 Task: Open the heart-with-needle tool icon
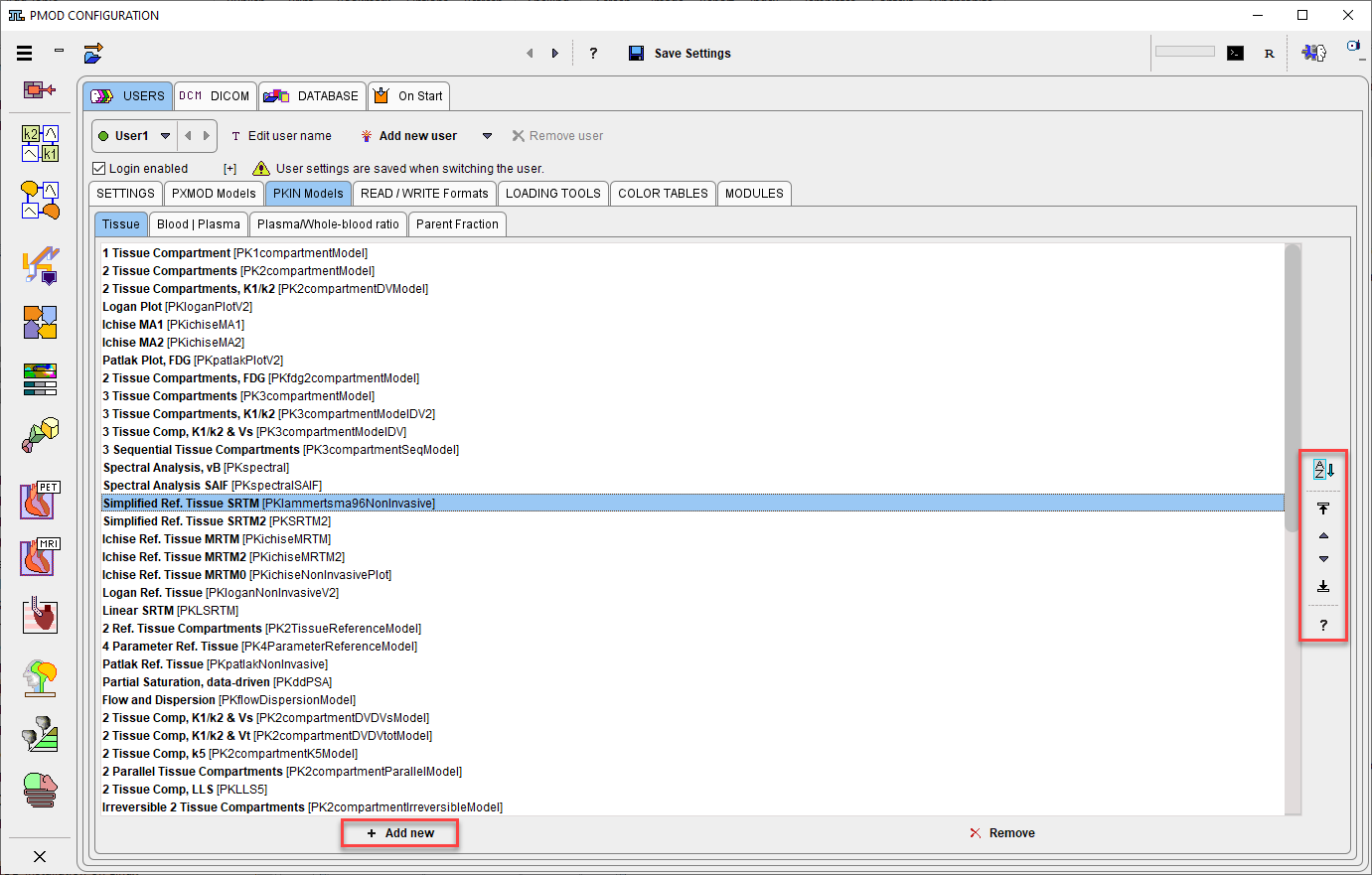41,616
